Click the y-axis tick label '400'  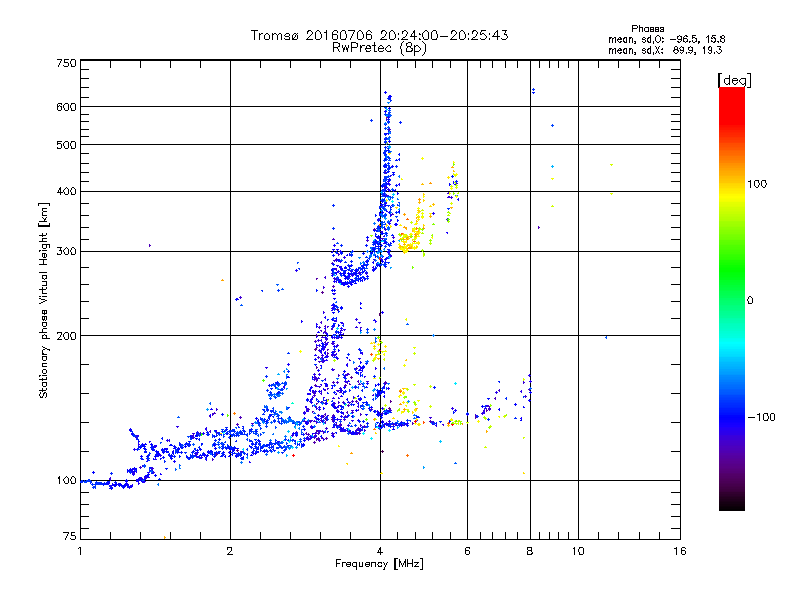[66, 191]
